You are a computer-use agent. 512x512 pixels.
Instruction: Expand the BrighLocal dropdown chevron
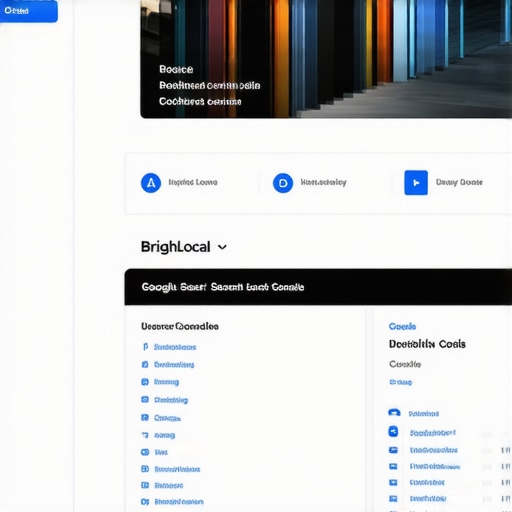click(222, 247)
